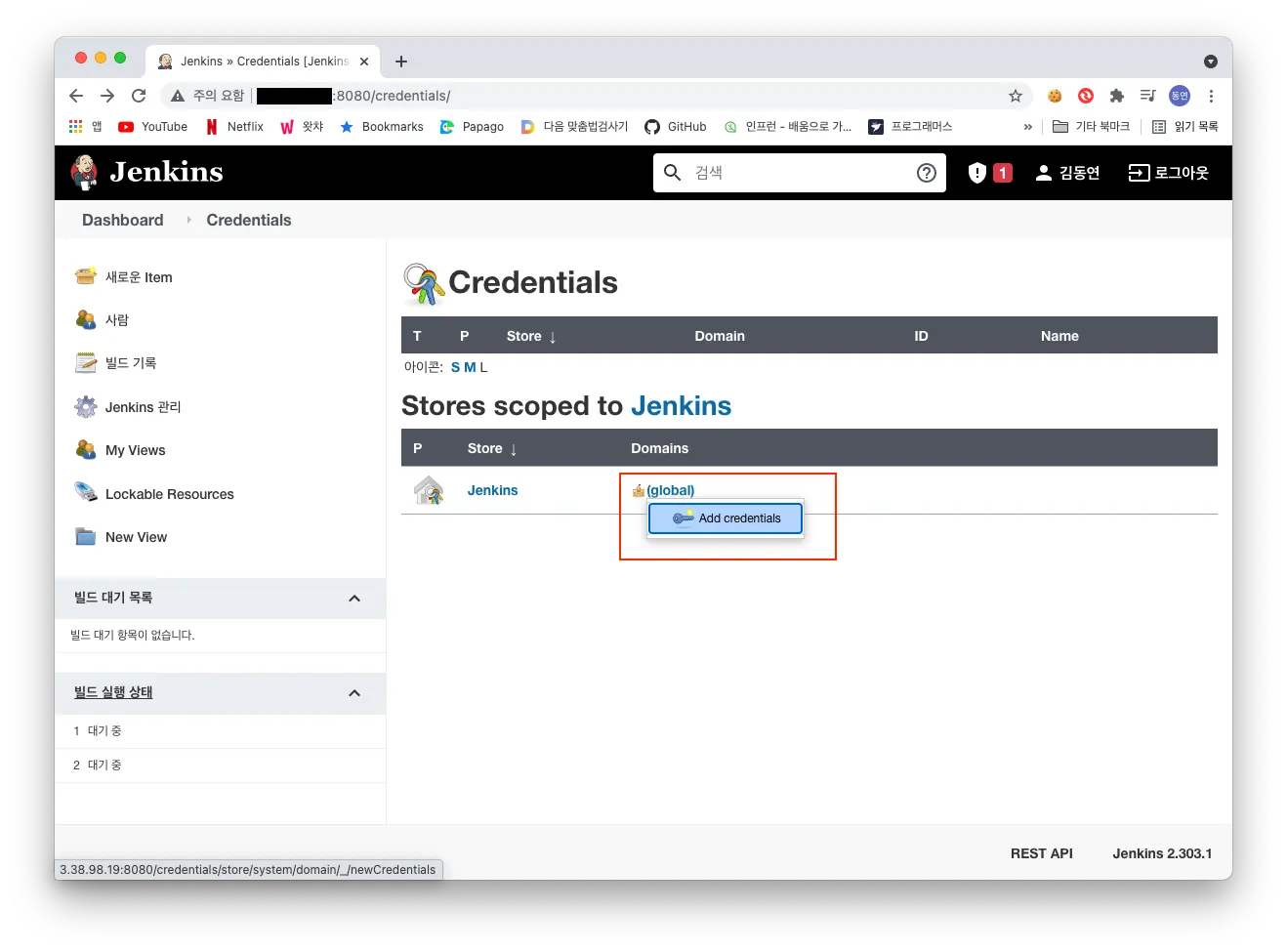Click the security warning shield icon
The image size is (1287, 952).
[976, 173]
